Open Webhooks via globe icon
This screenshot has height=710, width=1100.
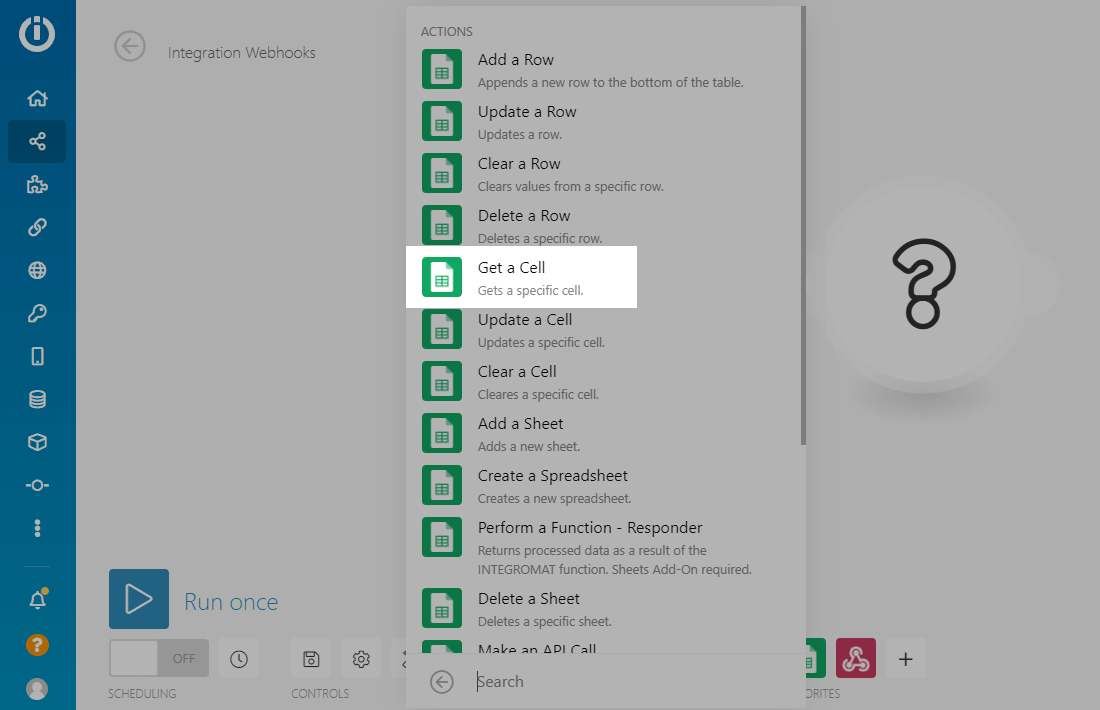click(37, 270)
